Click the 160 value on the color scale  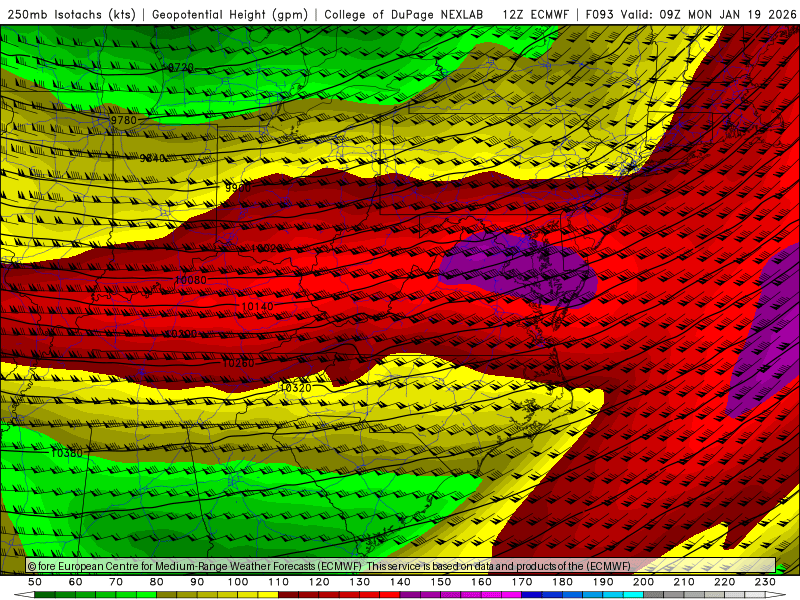click(481, 582)
